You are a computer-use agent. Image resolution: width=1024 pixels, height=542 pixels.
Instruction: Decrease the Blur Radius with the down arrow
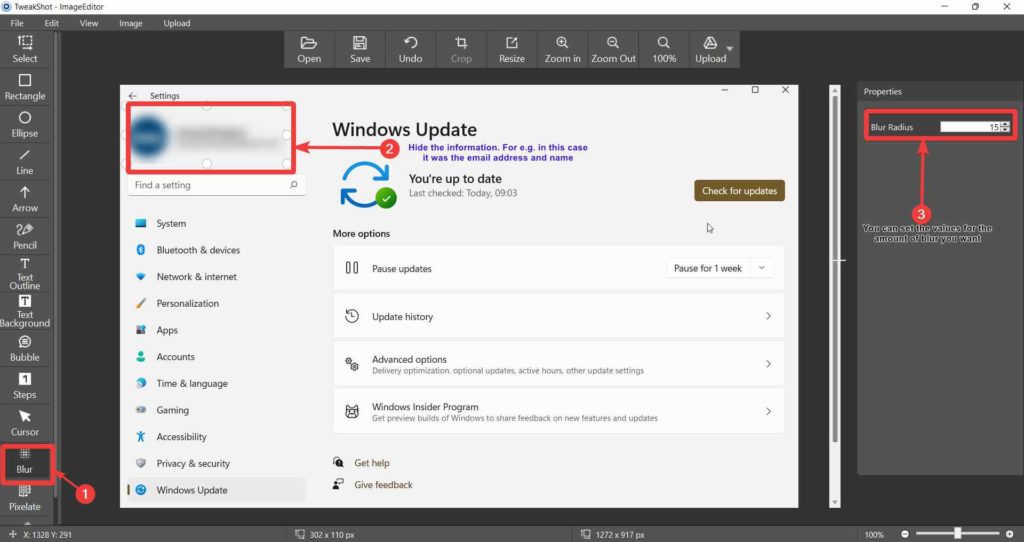coord(1006,130)
